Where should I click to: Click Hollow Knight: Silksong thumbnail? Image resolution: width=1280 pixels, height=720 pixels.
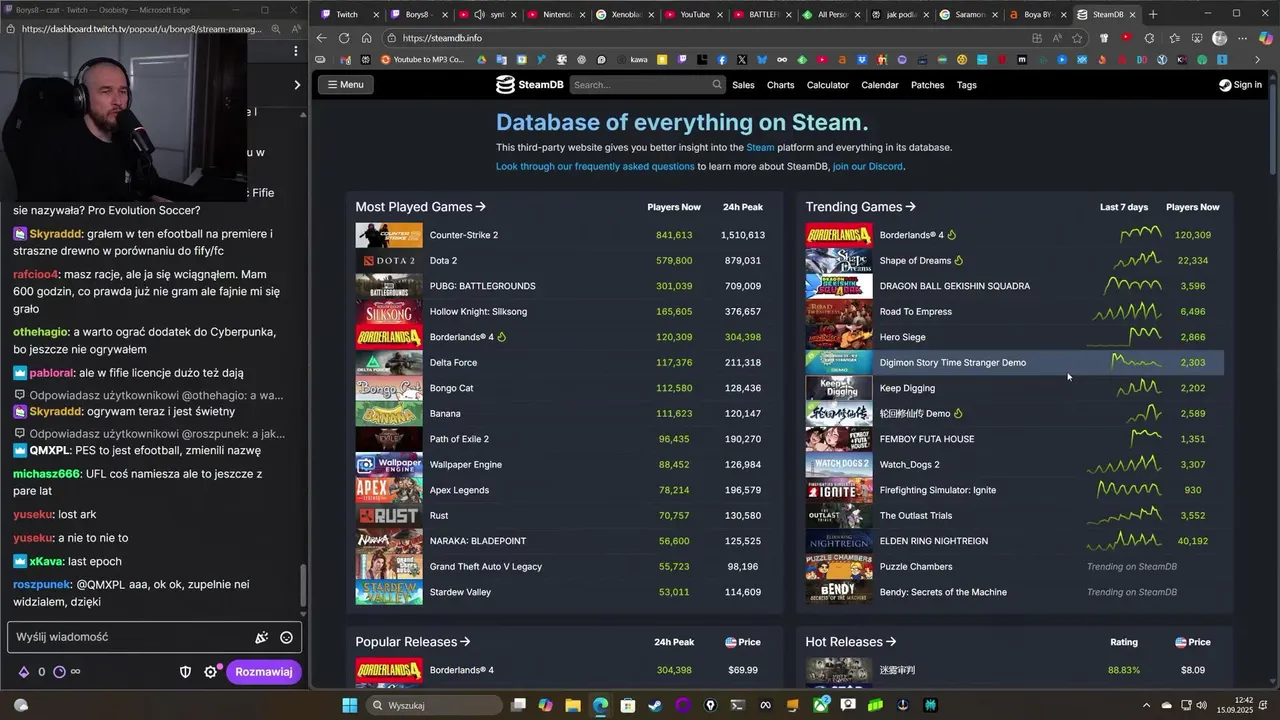389,311
